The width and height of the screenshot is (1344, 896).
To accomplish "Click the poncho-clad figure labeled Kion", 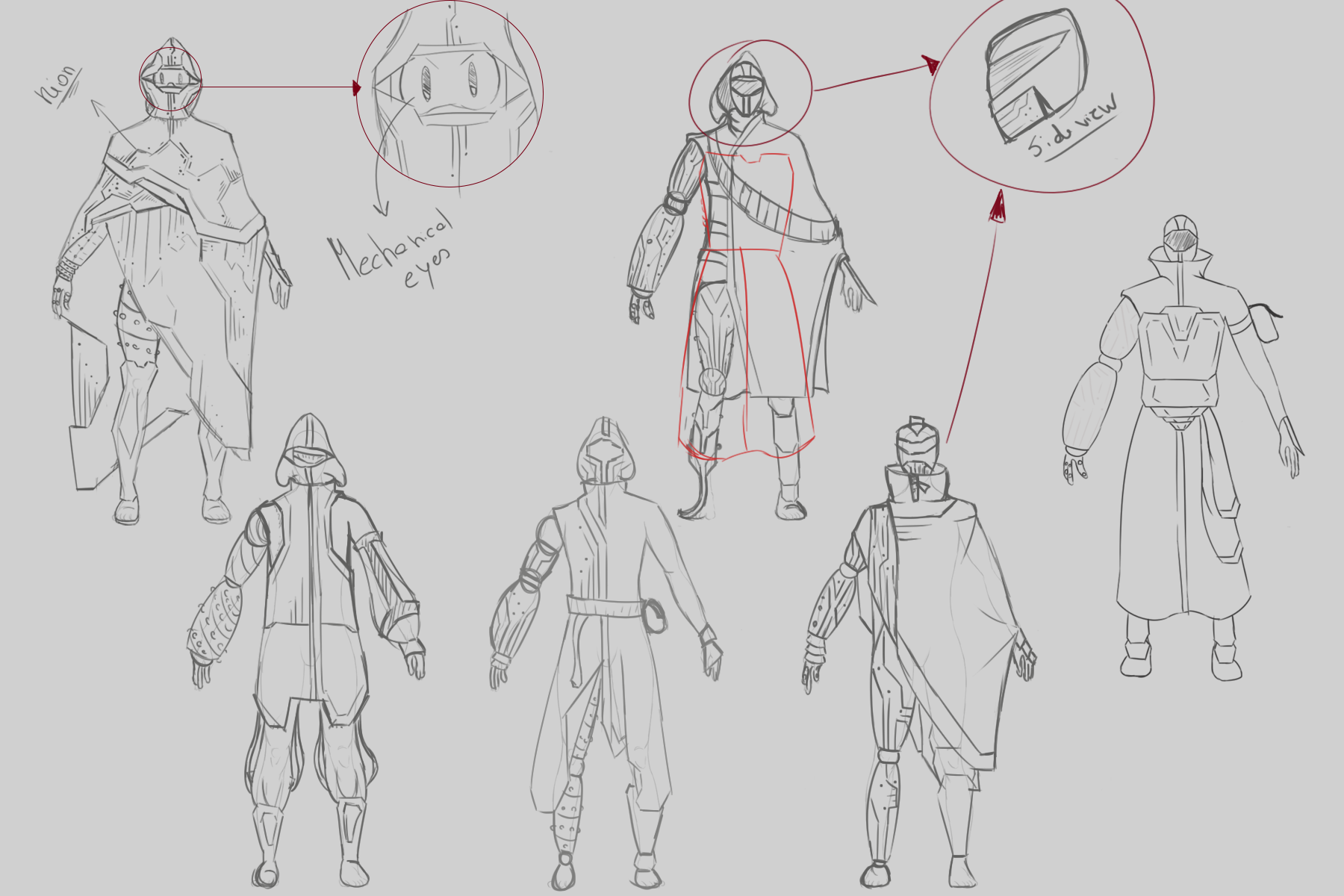I will coord(172,280).
